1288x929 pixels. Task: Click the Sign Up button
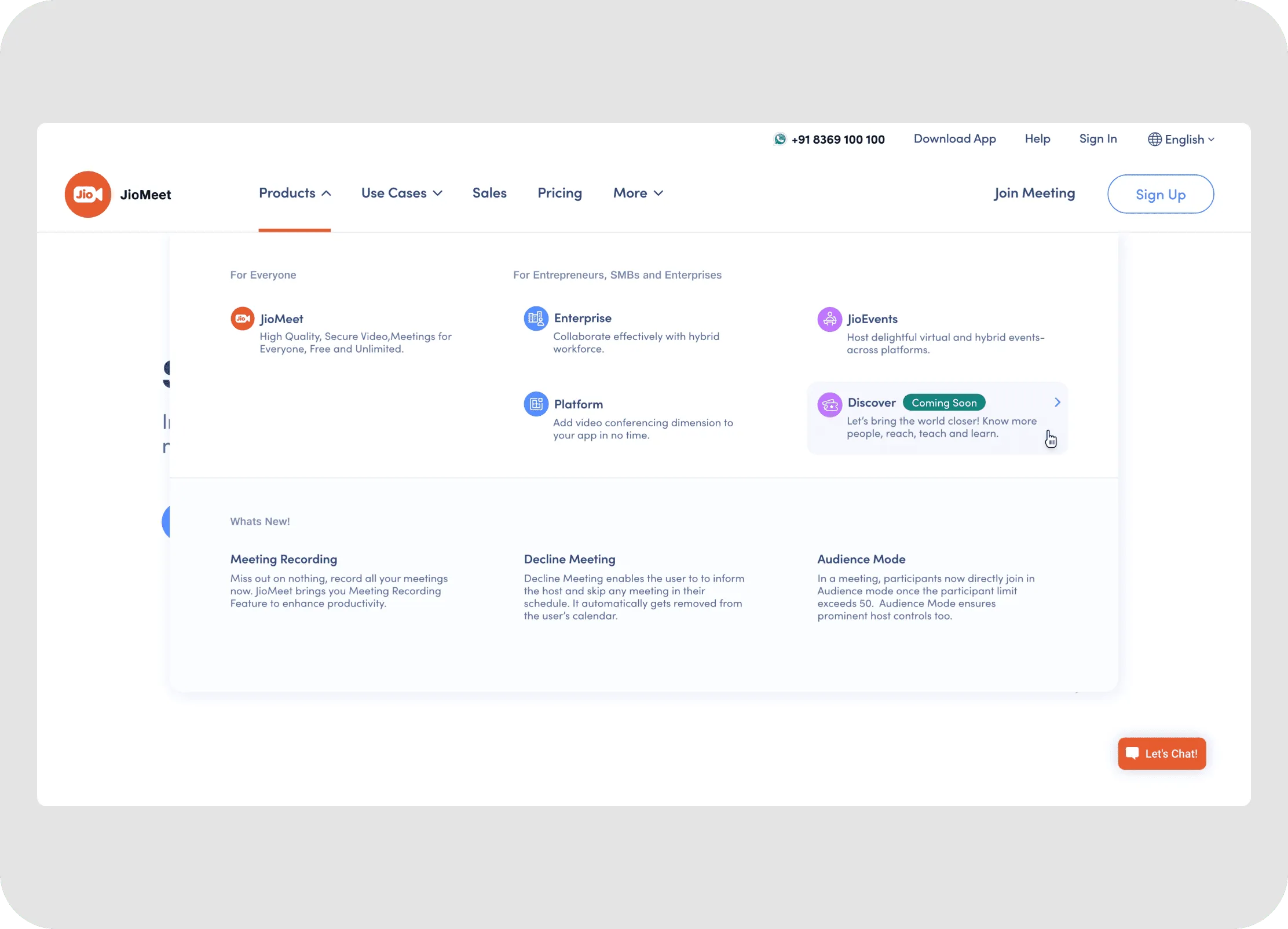click(1161, 194)
